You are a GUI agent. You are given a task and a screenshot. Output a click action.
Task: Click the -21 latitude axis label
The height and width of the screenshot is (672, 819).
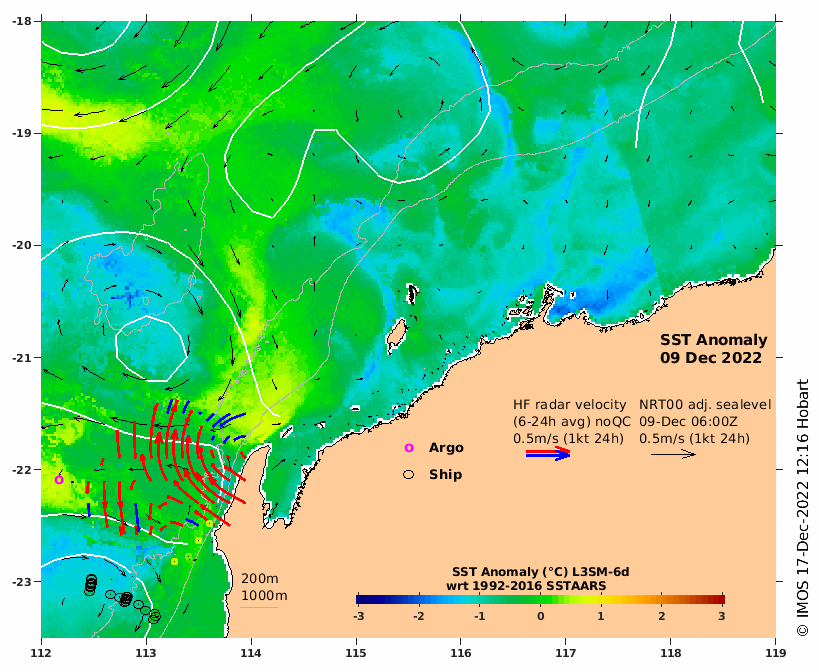pyautogui.click(x=22, y=358)
